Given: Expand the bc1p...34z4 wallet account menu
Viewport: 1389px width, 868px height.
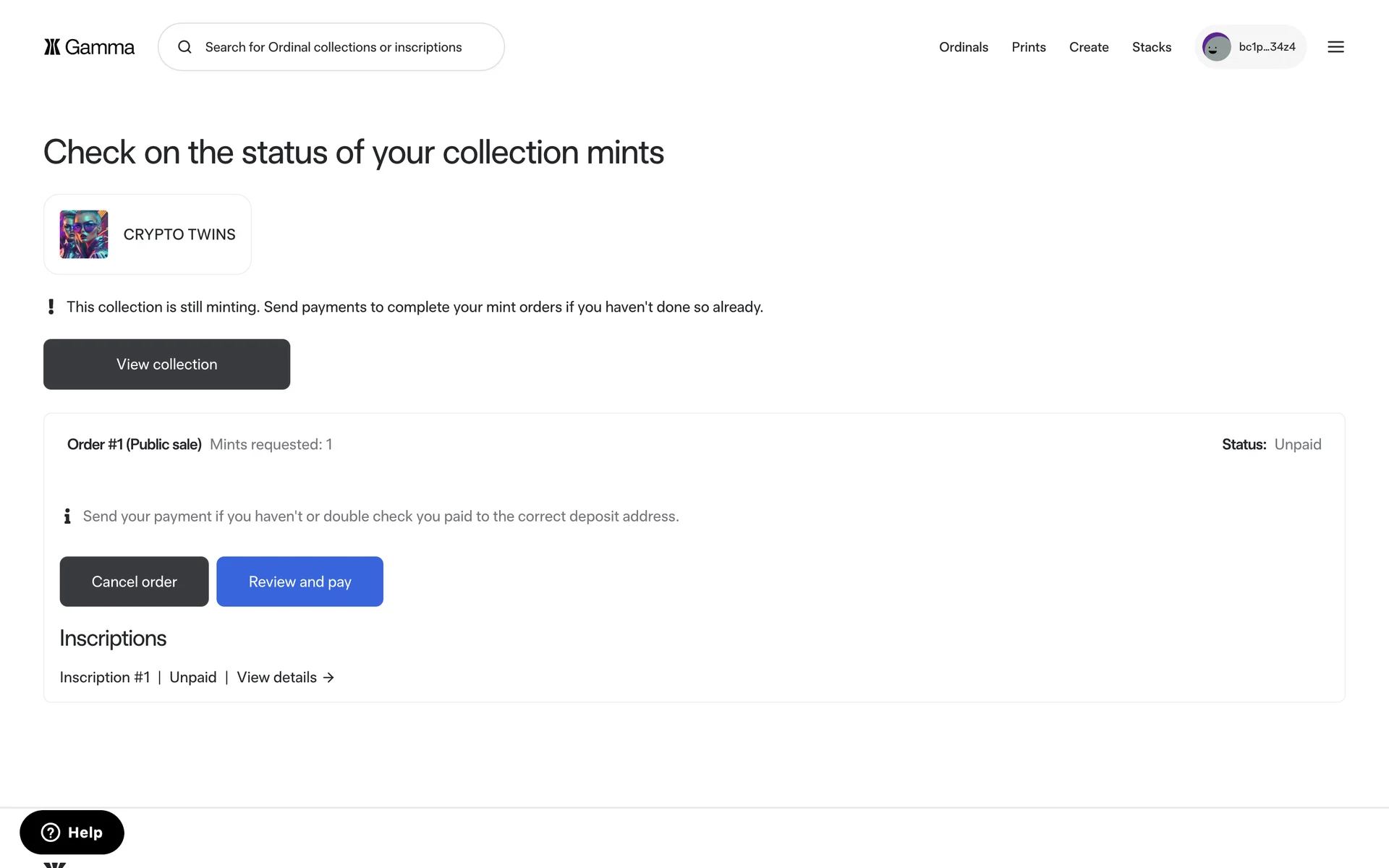Looking at the screenshot, I should pyautogui.click(x=1266, y=47).
